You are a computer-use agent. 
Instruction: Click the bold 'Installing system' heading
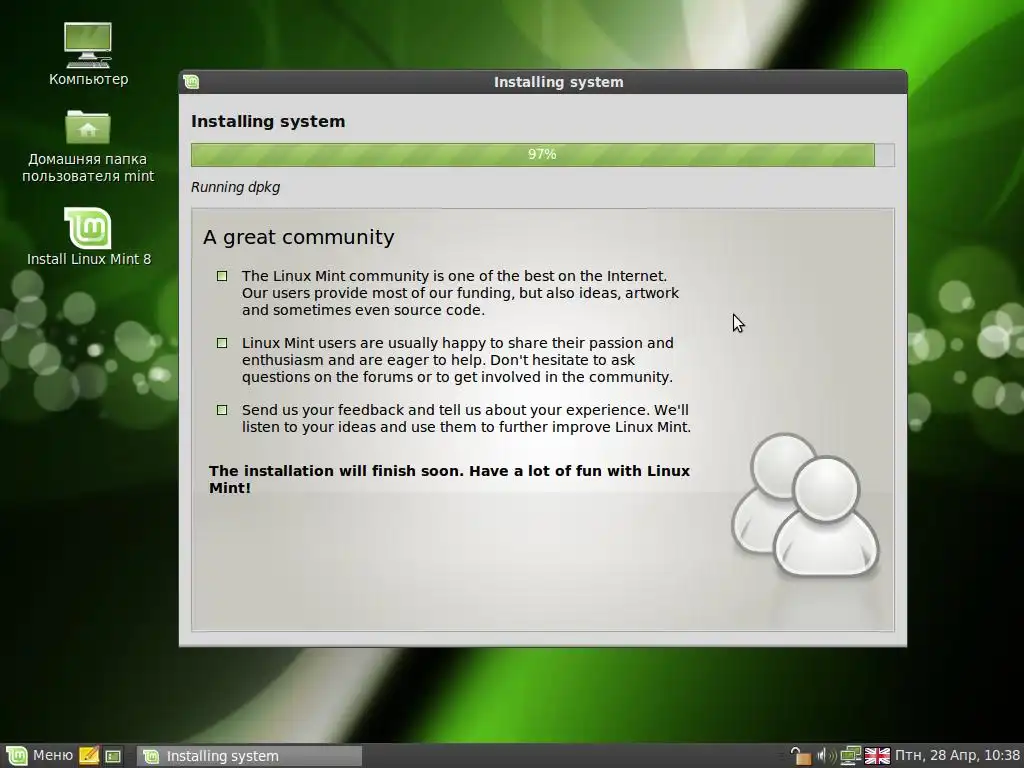pos(268,121)
